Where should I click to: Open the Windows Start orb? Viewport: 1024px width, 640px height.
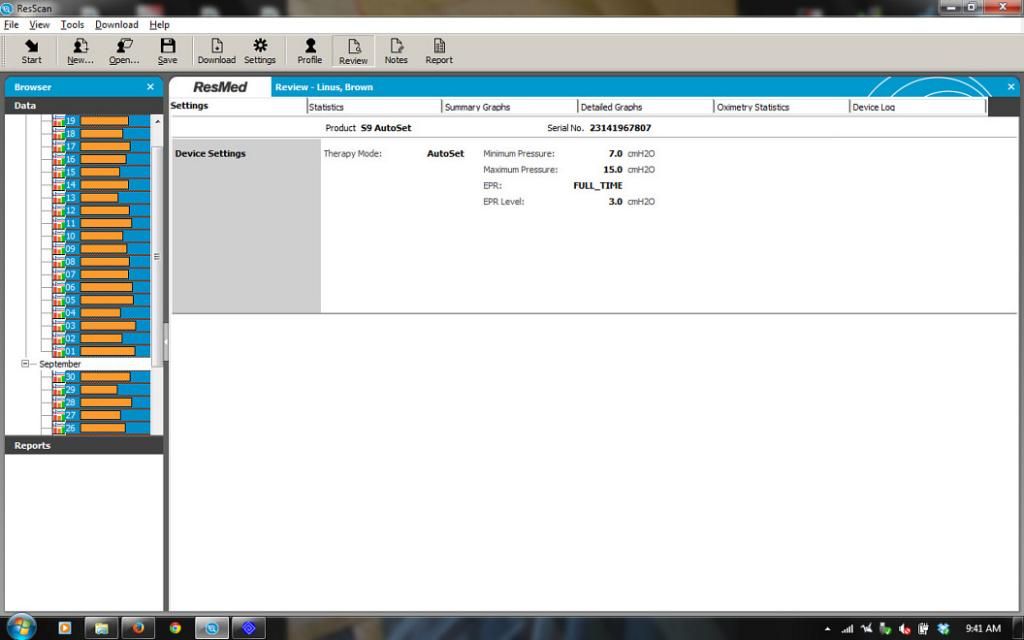(22, 626)
